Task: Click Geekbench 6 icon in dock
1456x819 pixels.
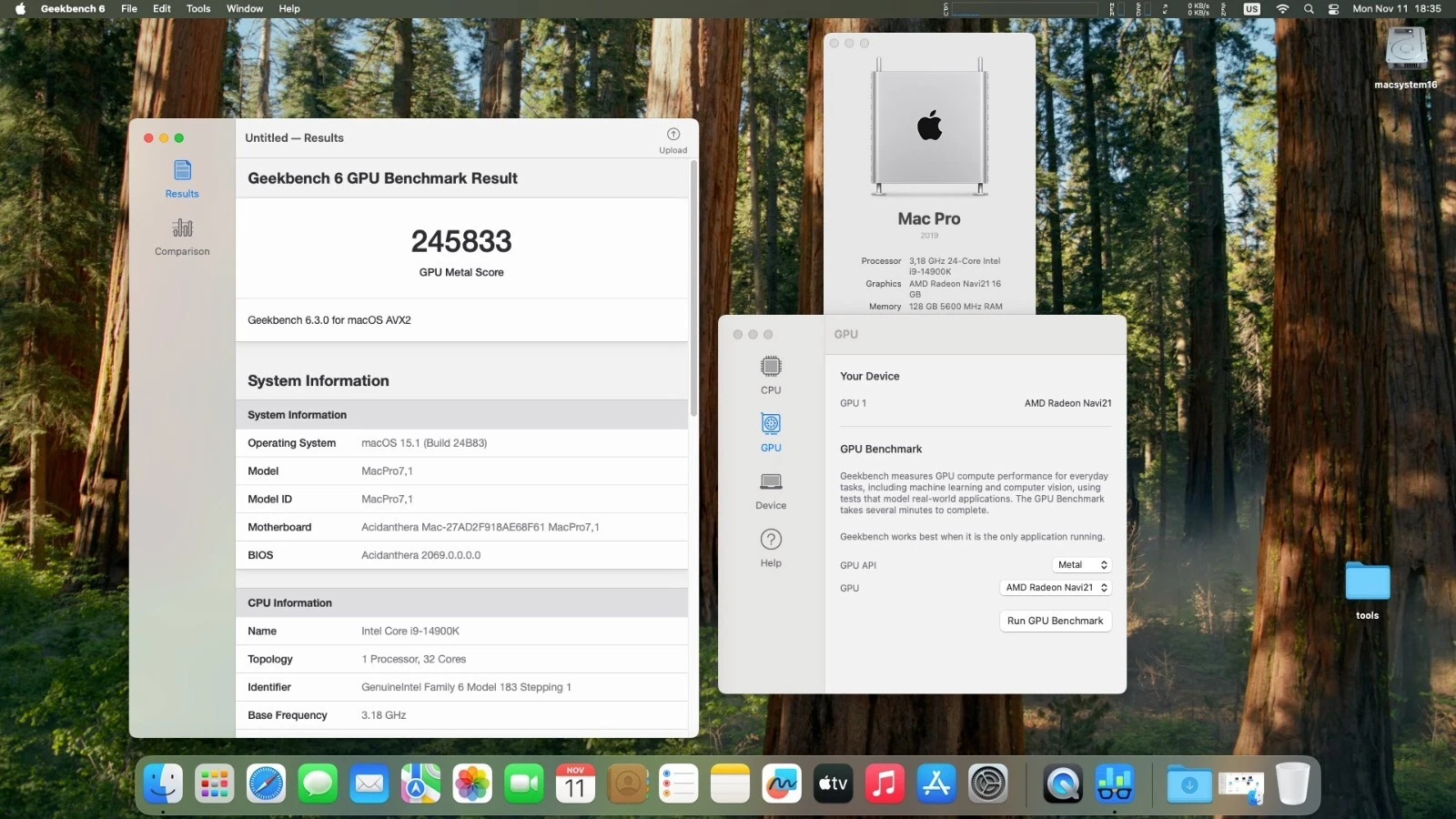Action: (1115, 783)
